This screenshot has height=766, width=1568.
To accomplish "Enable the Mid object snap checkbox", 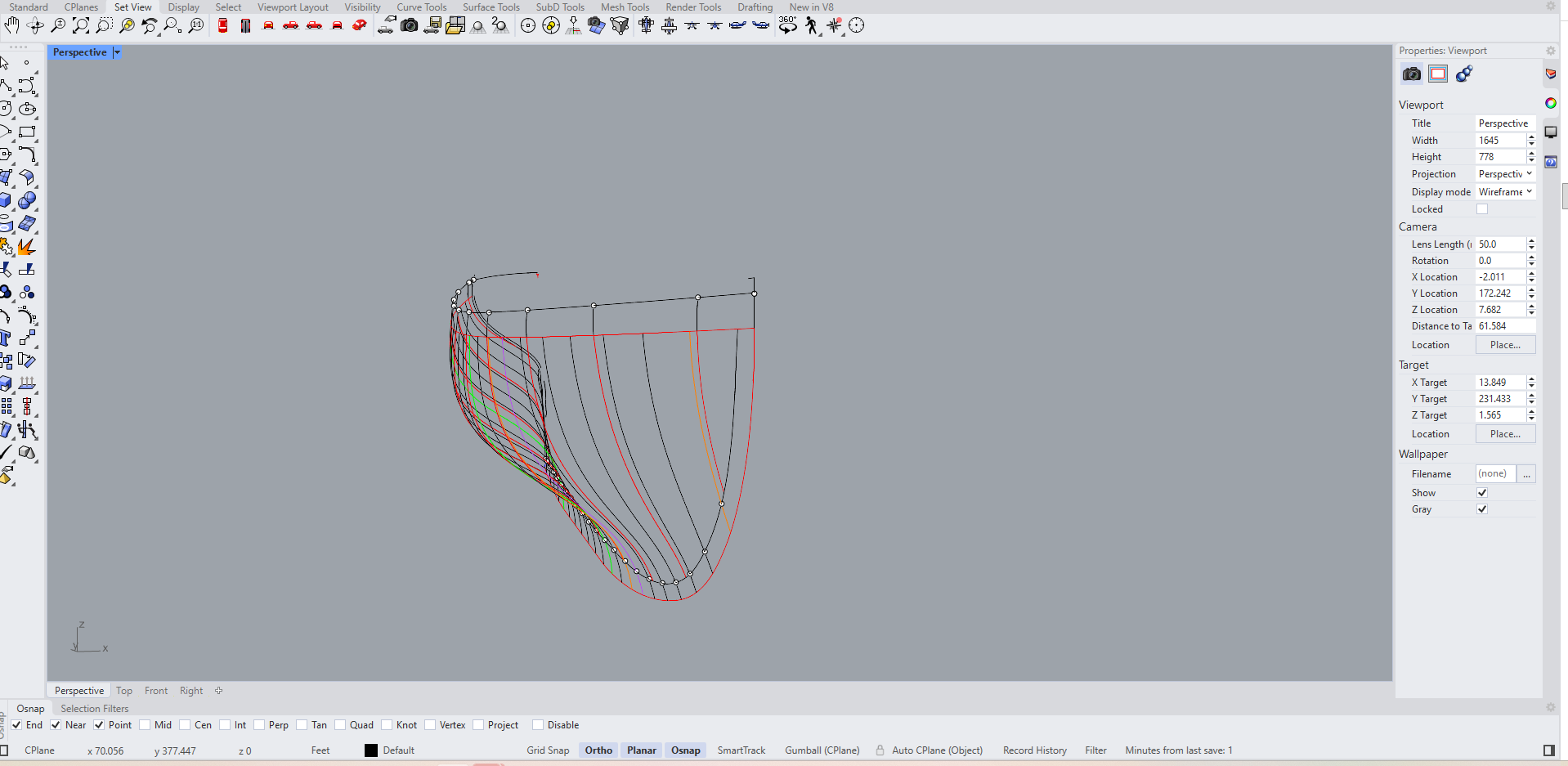I will pos(145,725).
